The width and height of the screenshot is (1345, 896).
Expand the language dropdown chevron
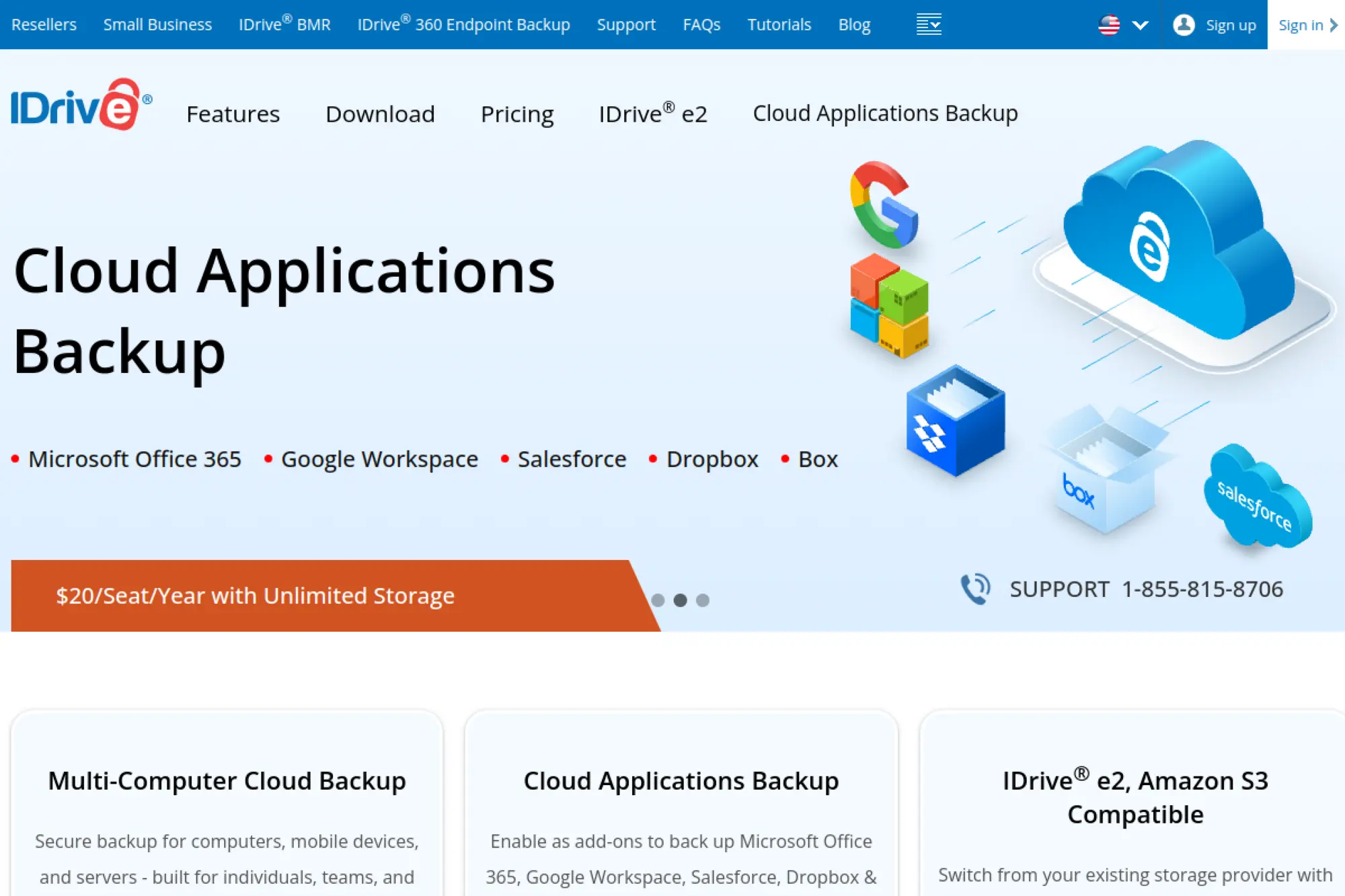point(1140,25)
